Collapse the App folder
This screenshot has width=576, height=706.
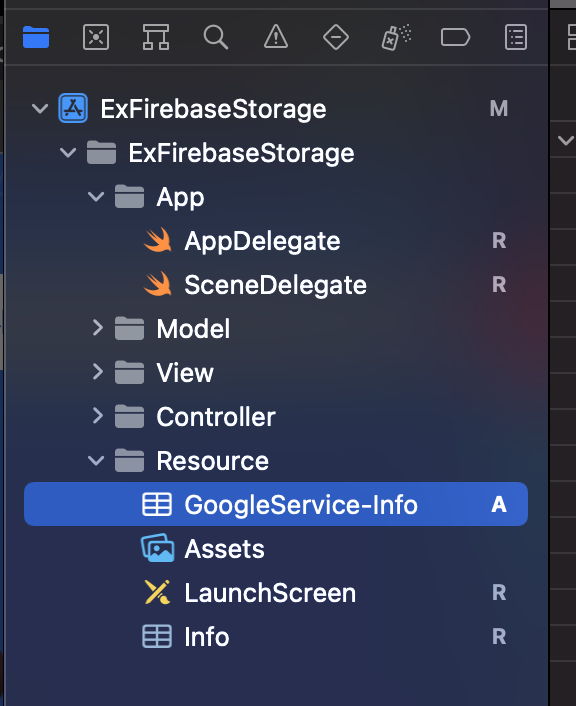[96, 197]
